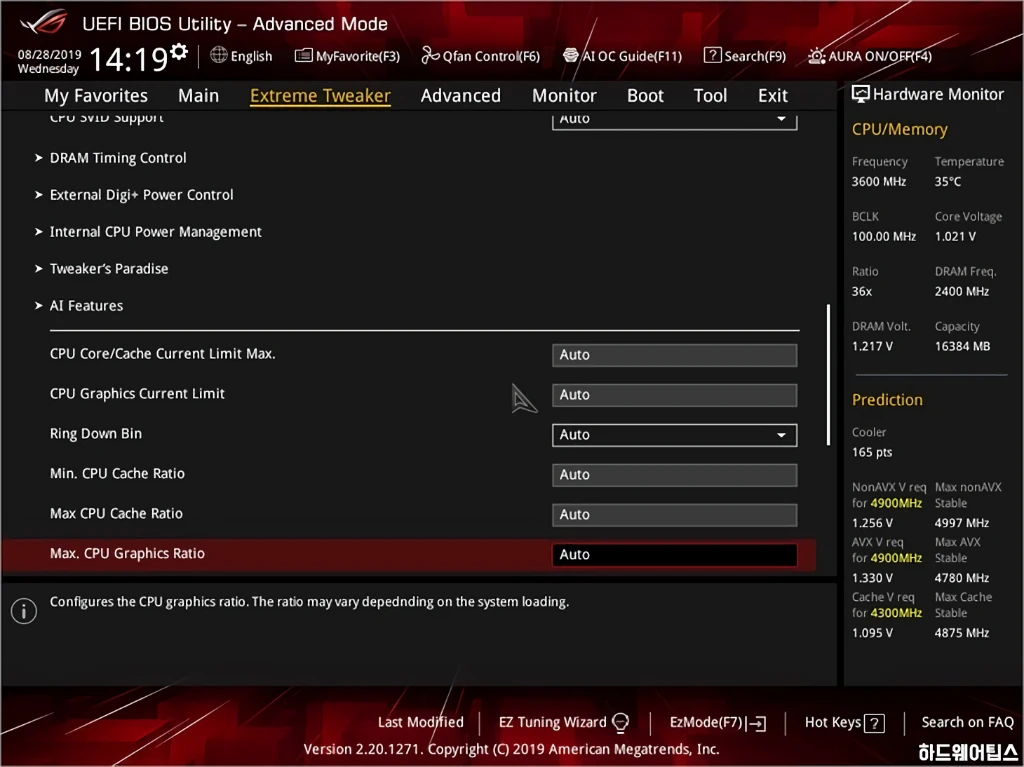Click the MyFavorite list icon
Image resolution: width=1024 pixels, height=767 pixels.
click(303, 56)
